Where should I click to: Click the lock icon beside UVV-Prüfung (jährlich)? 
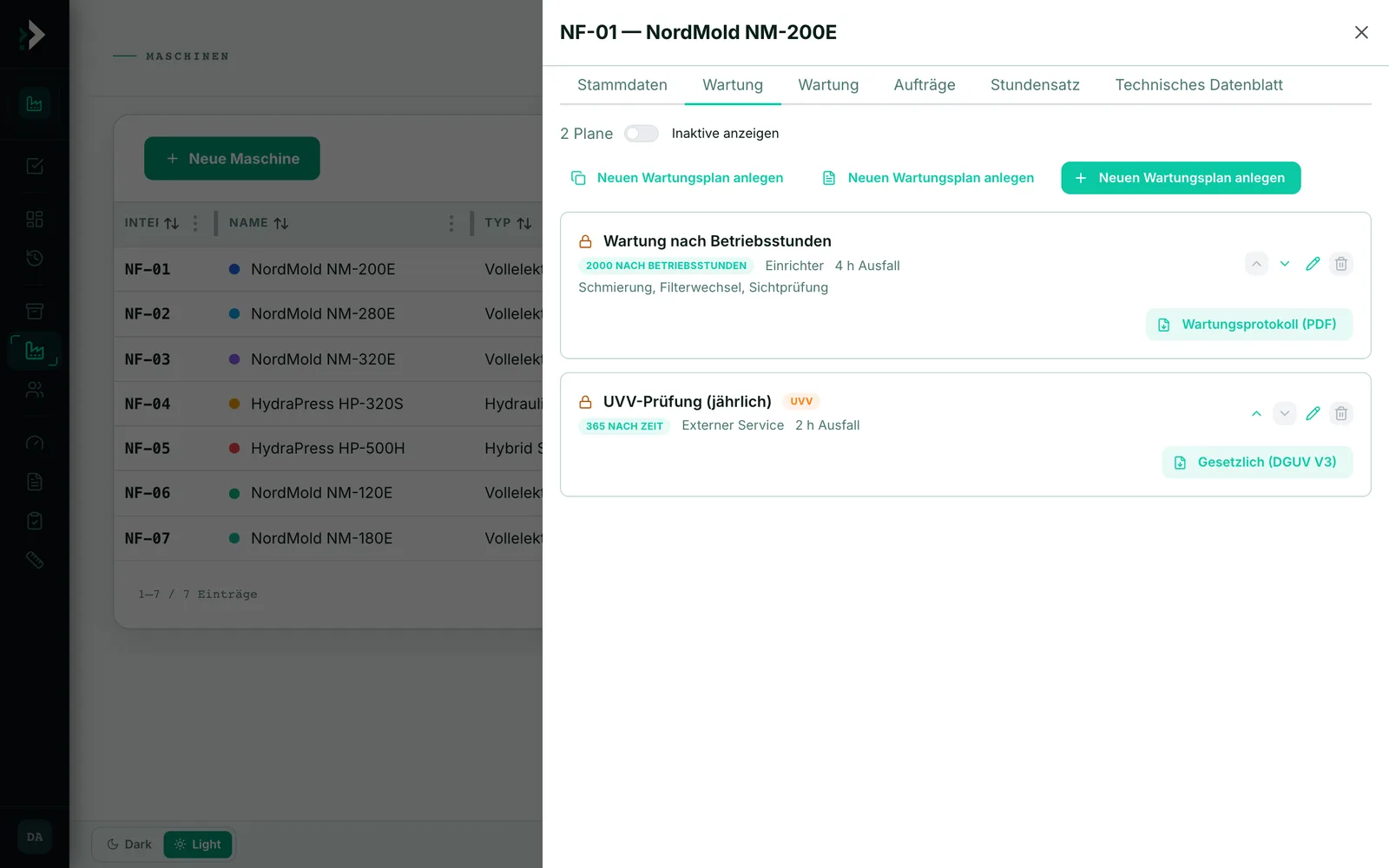point(586,402)
